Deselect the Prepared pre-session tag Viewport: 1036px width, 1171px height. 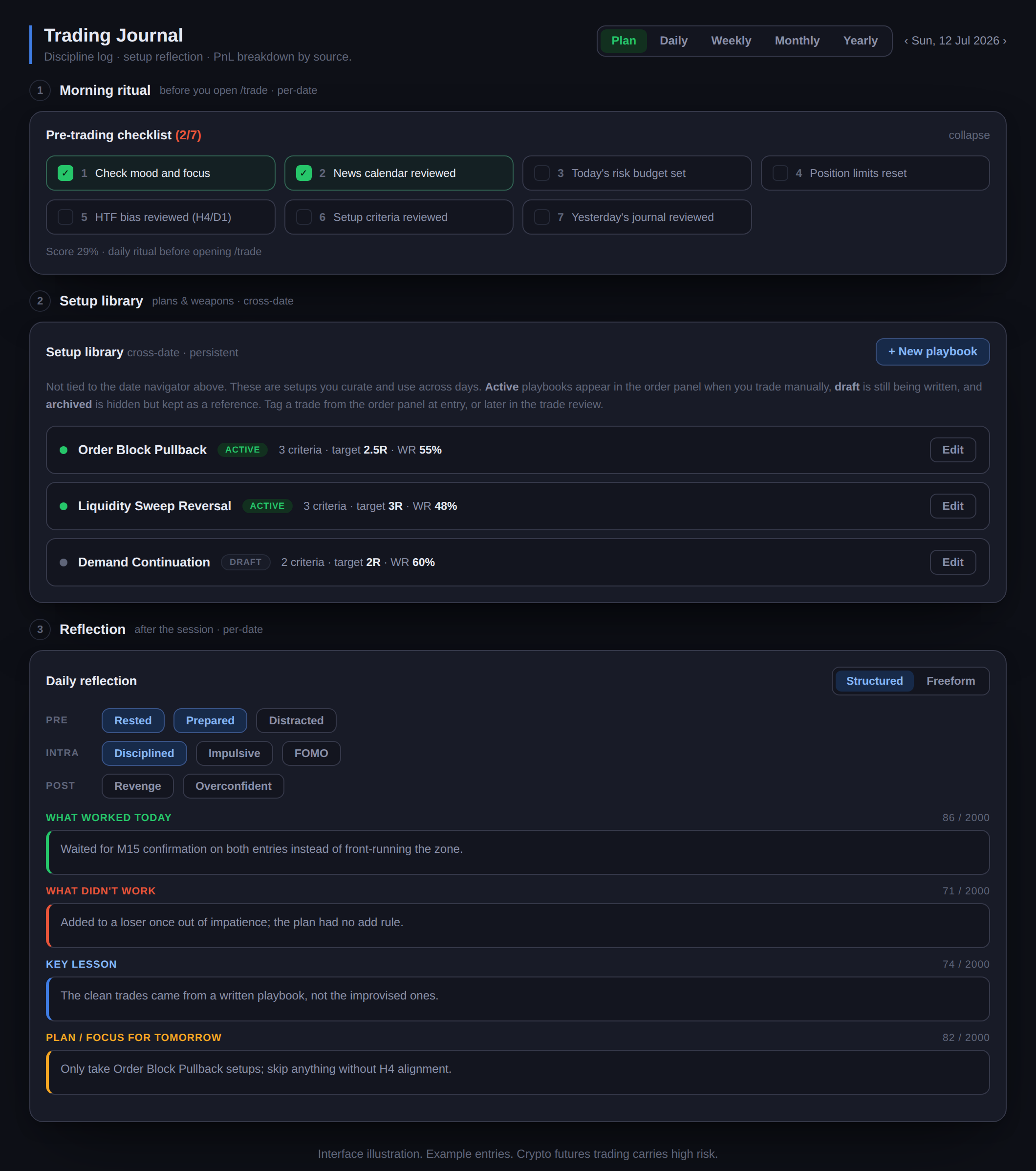(210, 720)
